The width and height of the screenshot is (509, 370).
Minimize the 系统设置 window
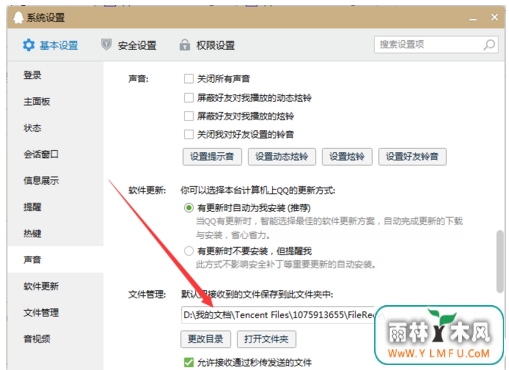[x=473, y=19]
